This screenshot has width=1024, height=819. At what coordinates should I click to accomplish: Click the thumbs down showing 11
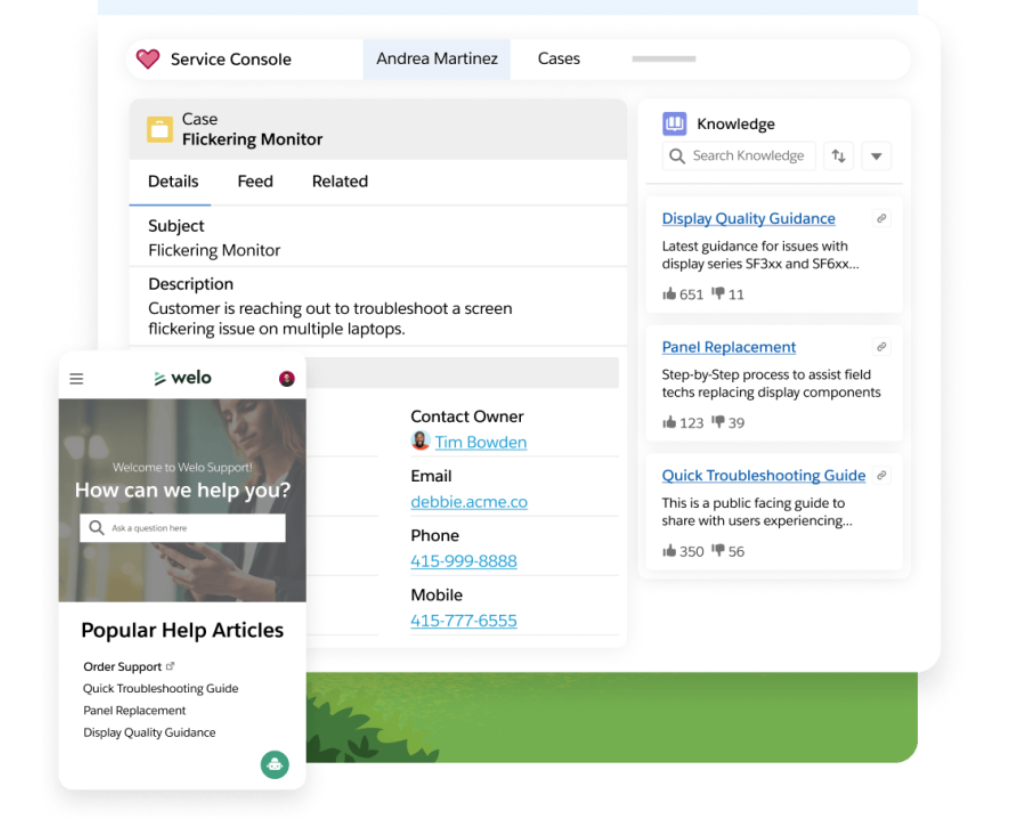pyautogui.click(x=718, y=293)
